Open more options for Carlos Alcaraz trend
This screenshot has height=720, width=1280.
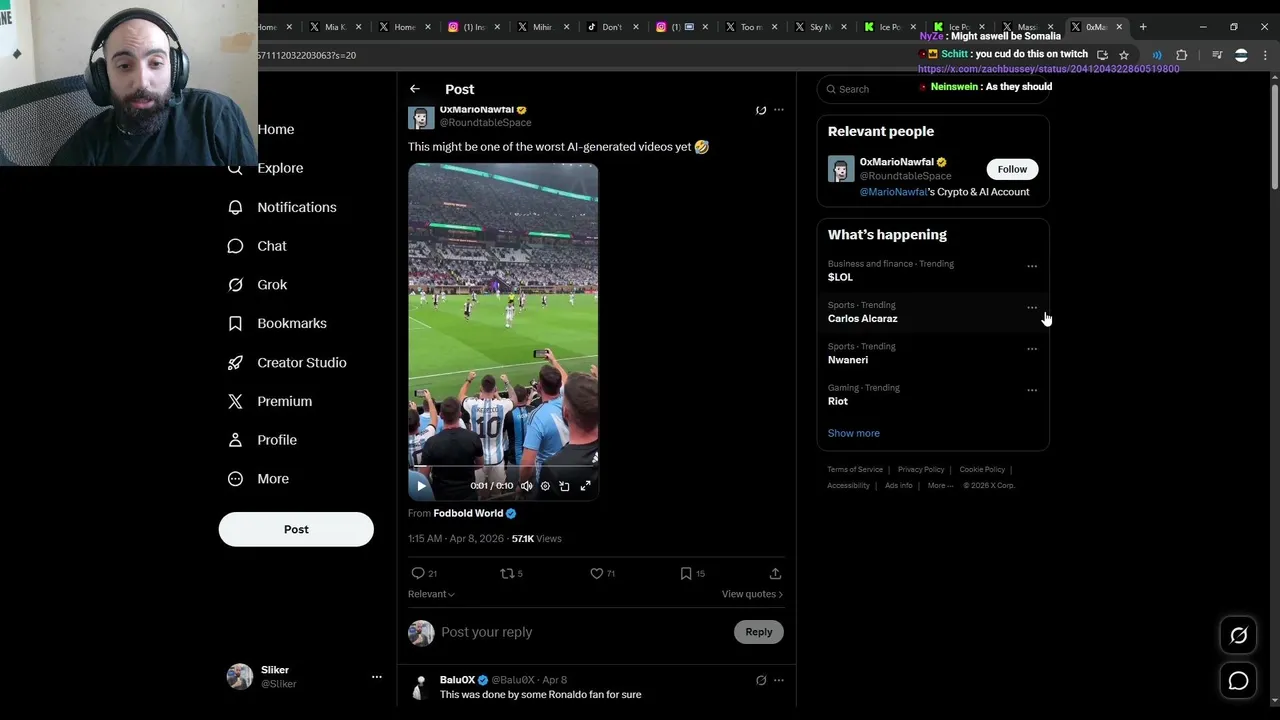click(1032, 307)
